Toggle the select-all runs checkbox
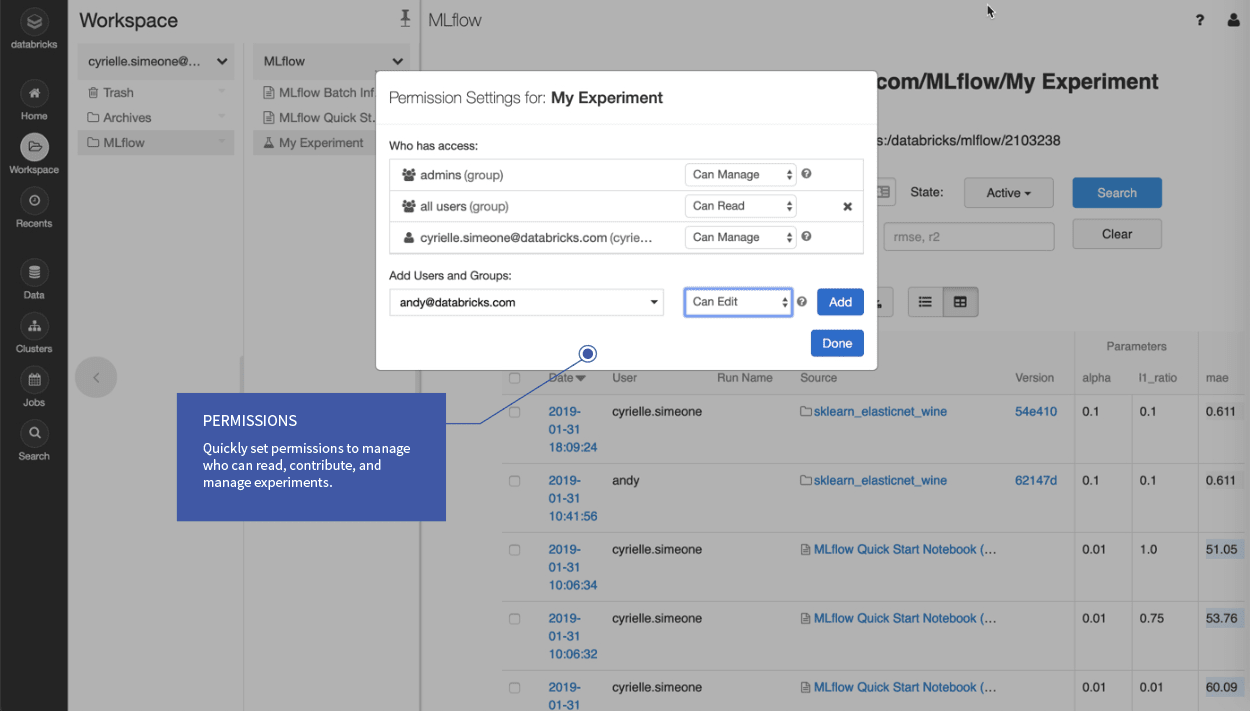This screenshot has height=711, width=1250. point(514,378)
